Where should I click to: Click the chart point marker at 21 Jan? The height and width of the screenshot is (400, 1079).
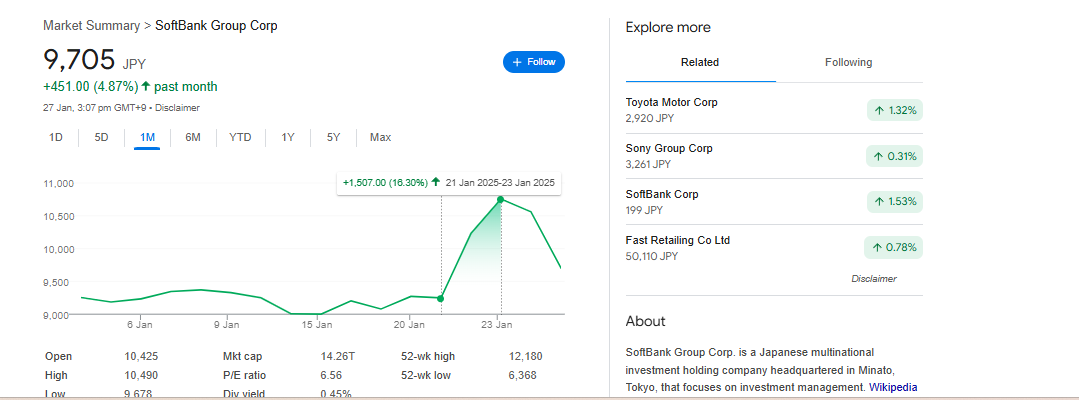pyautogui.click(x=440, y=298)
